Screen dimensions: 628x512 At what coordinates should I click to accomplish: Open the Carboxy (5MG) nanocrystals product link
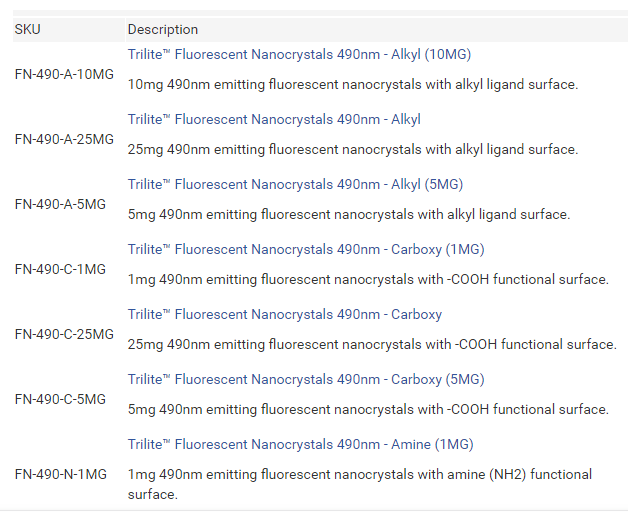(306, 379)
